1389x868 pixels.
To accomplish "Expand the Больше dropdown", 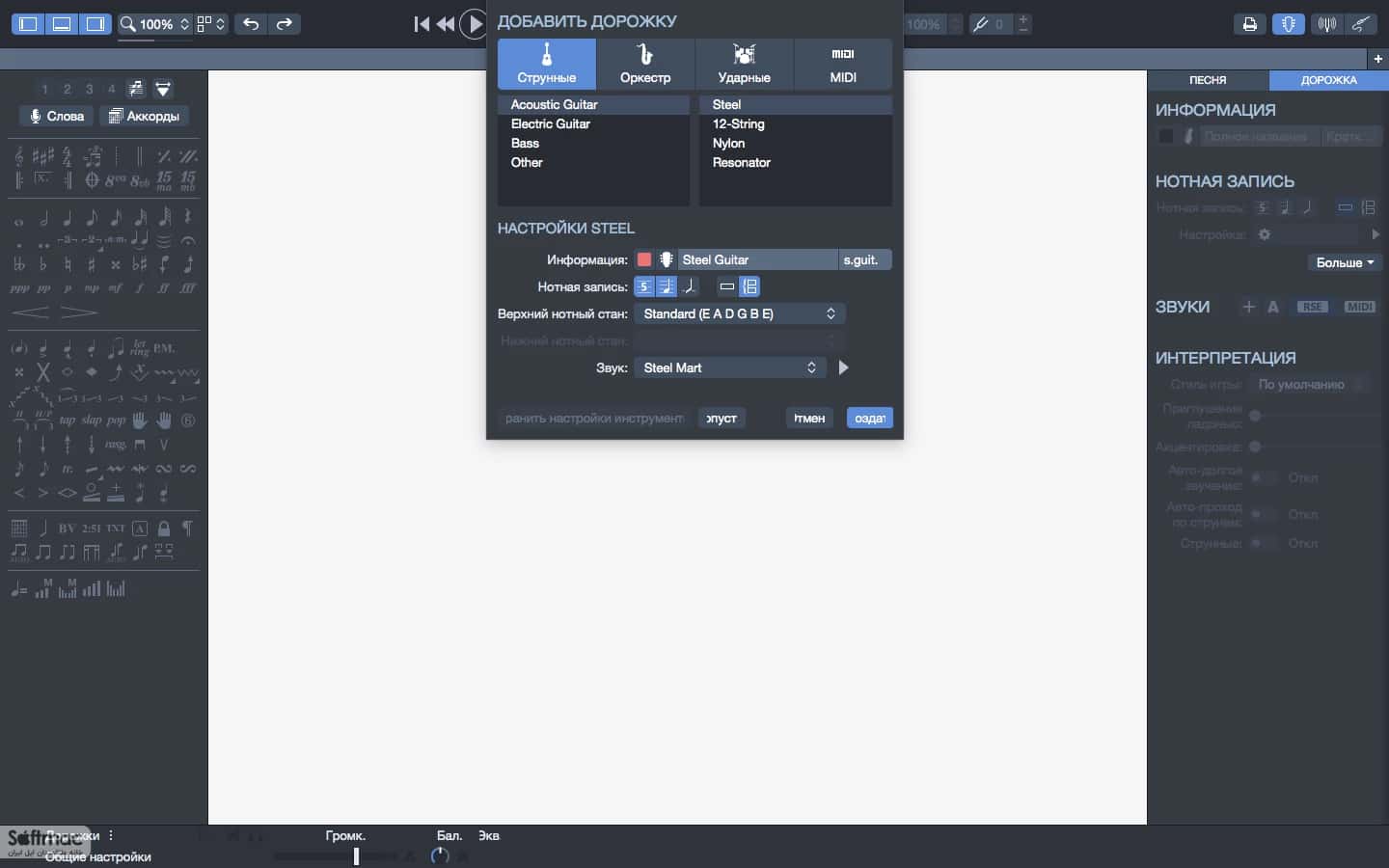I will tap(1346, 262).
